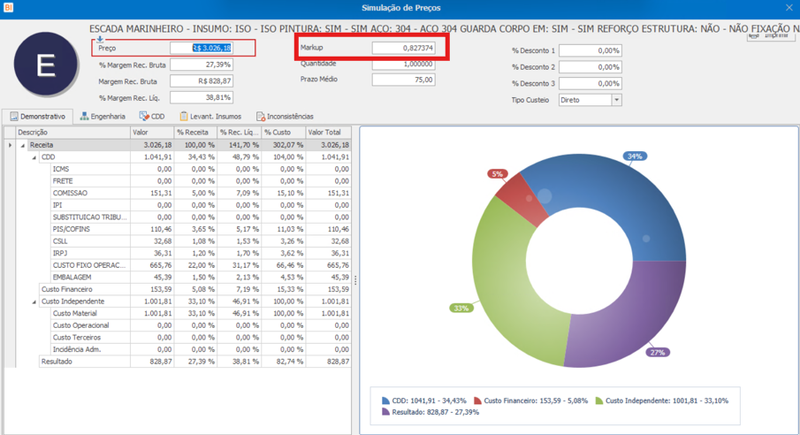Open the CDD tab

152,116
